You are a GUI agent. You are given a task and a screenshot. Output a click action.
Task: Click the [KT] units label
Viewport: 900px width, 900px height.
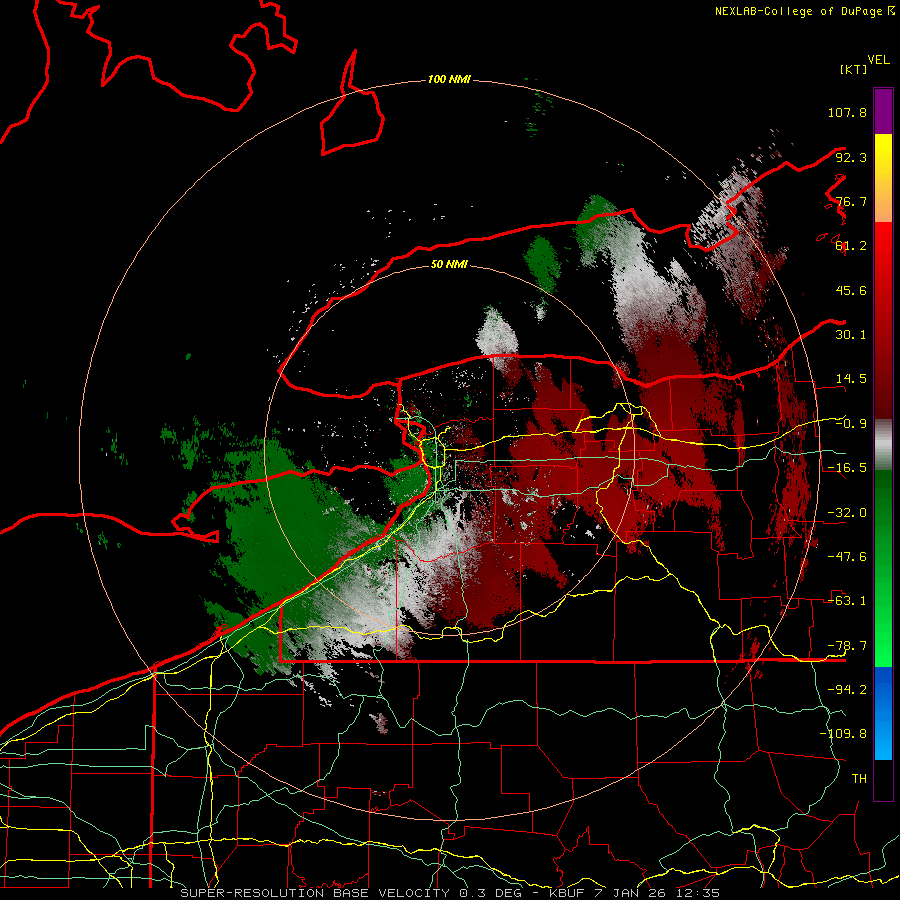[854, 69]
